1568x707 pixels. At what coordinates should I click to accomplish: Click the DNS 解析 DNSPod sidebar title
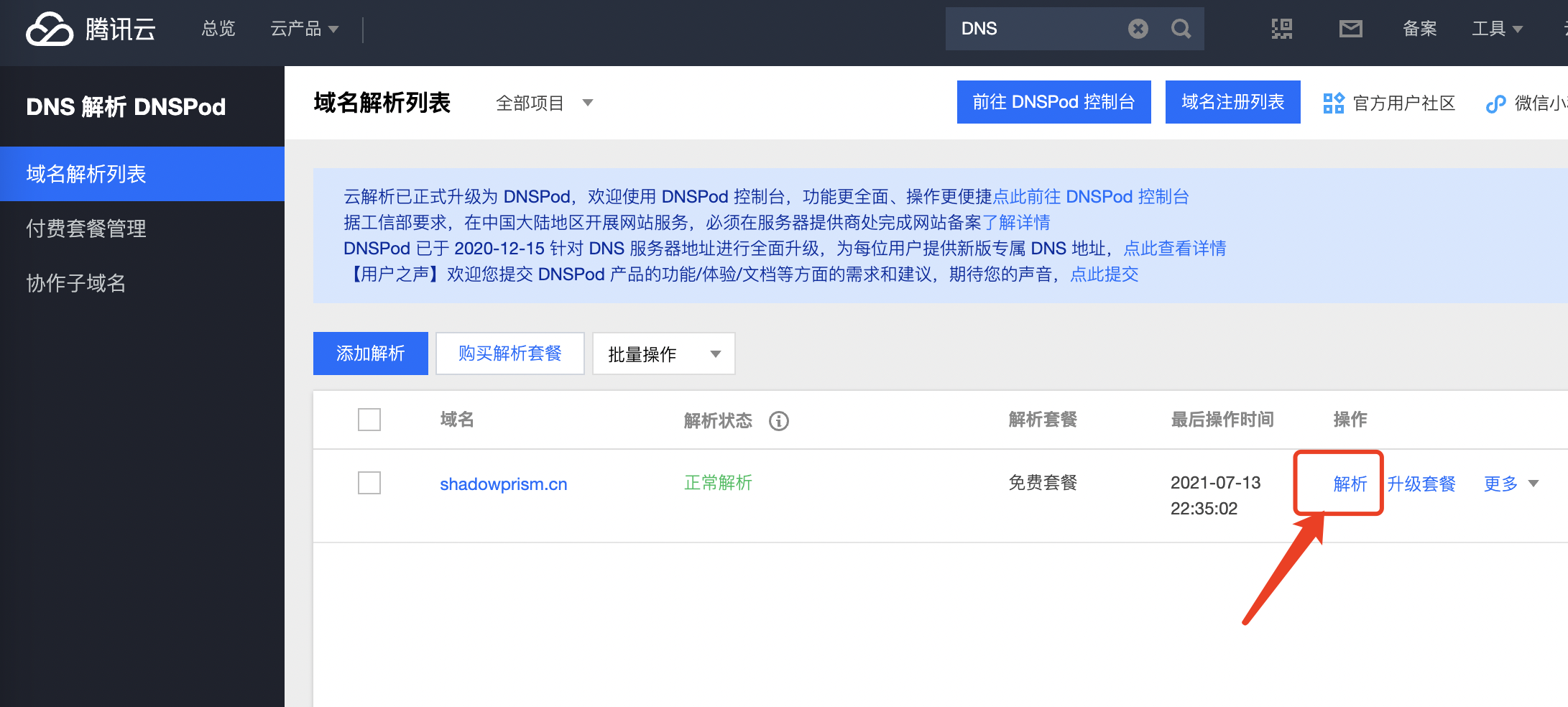126,106
